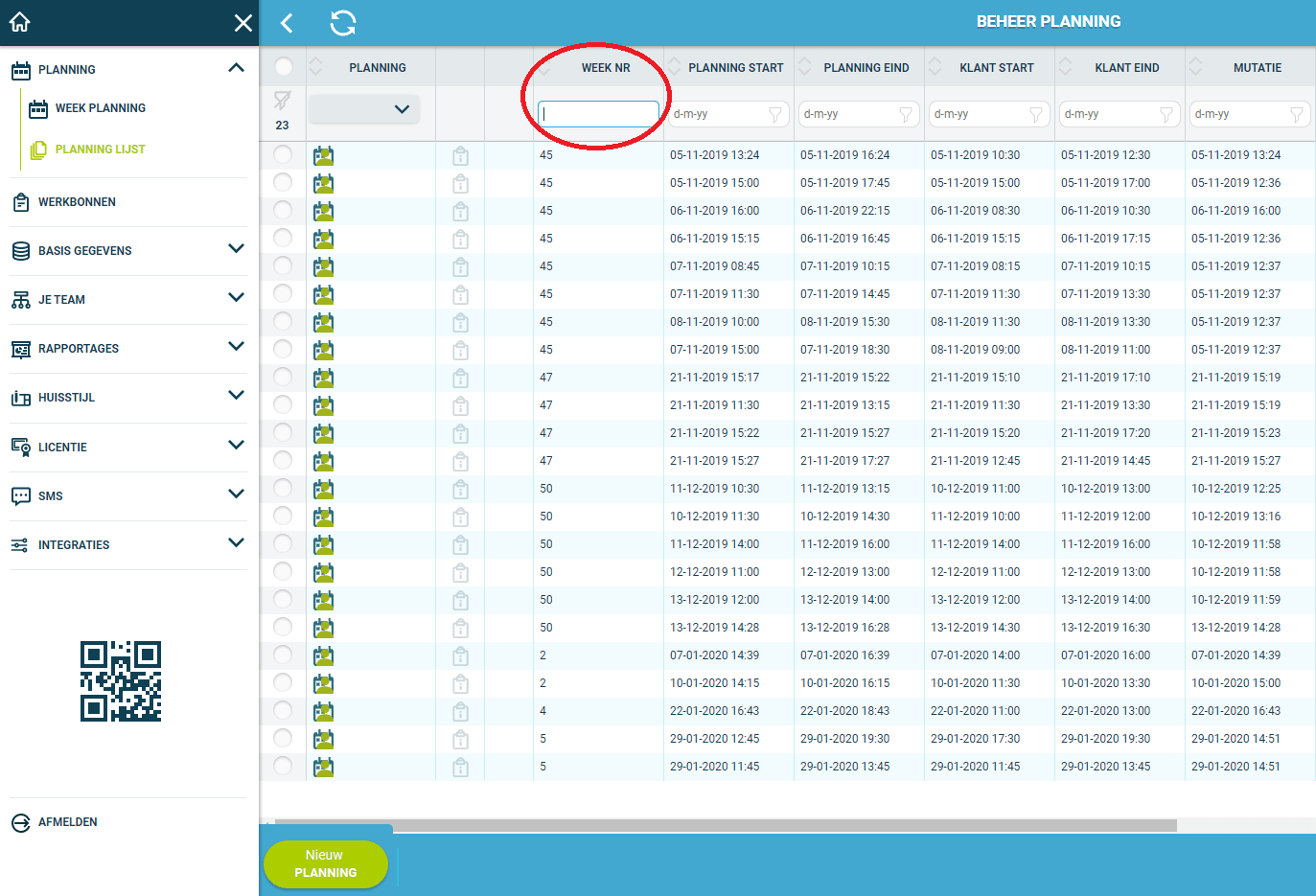This screenshot has width=1316, height=896.
Task: Click the horizontal scrollbar below the table
Action: click(x=726, y=825)
